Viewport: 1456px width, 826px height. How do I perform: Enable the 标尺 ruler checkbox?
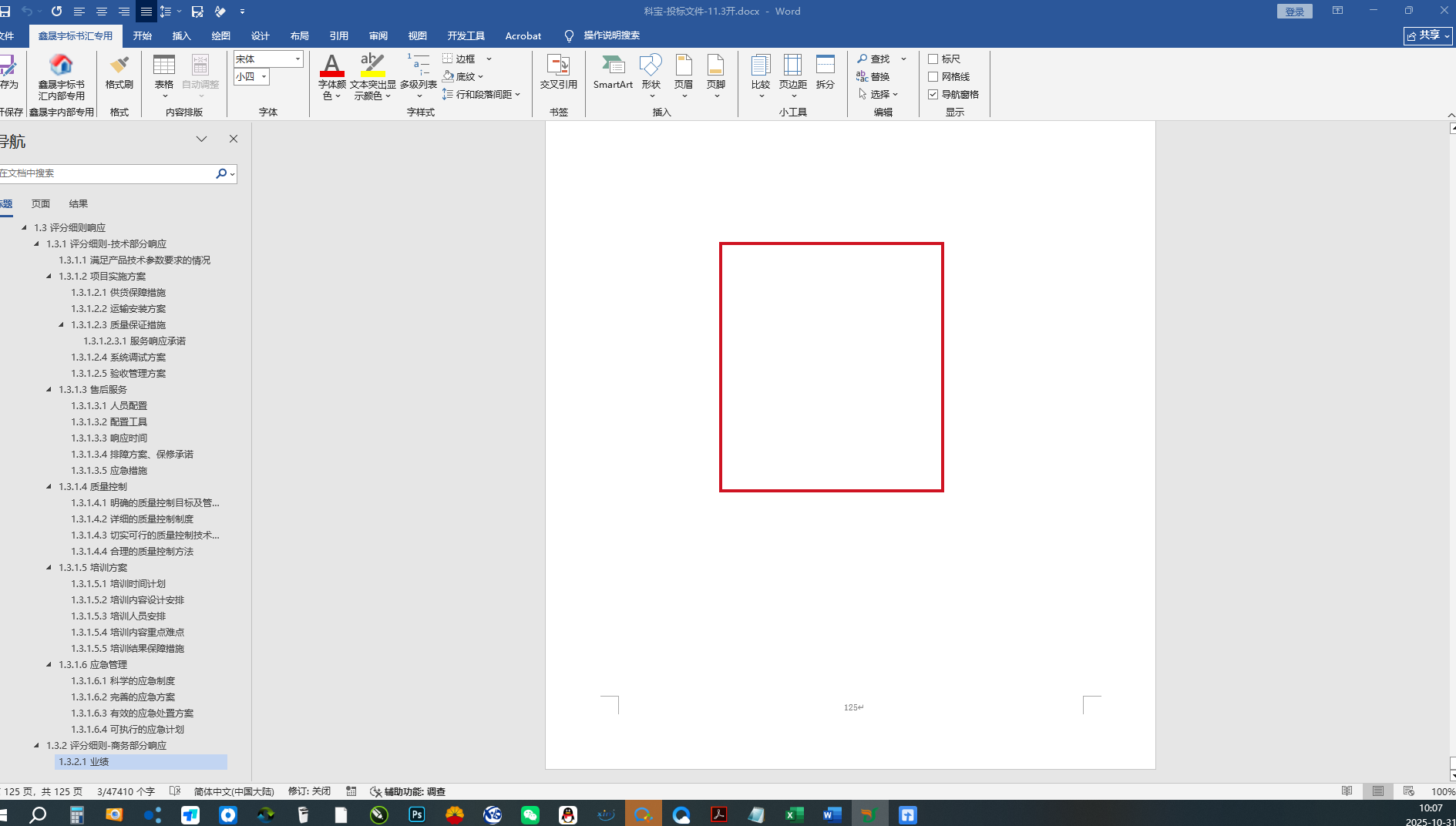pyautogui.click(x=933, y=59)
